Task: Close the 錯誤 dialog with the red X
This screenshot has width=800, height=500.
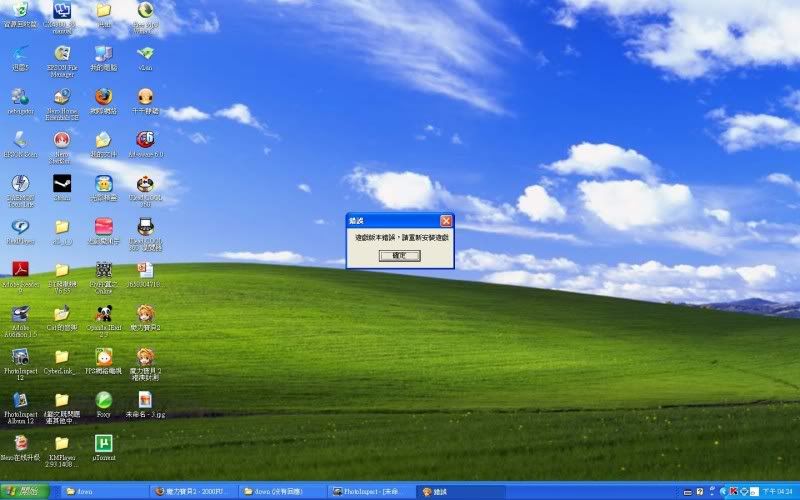Action: click(x=446, y=220)
